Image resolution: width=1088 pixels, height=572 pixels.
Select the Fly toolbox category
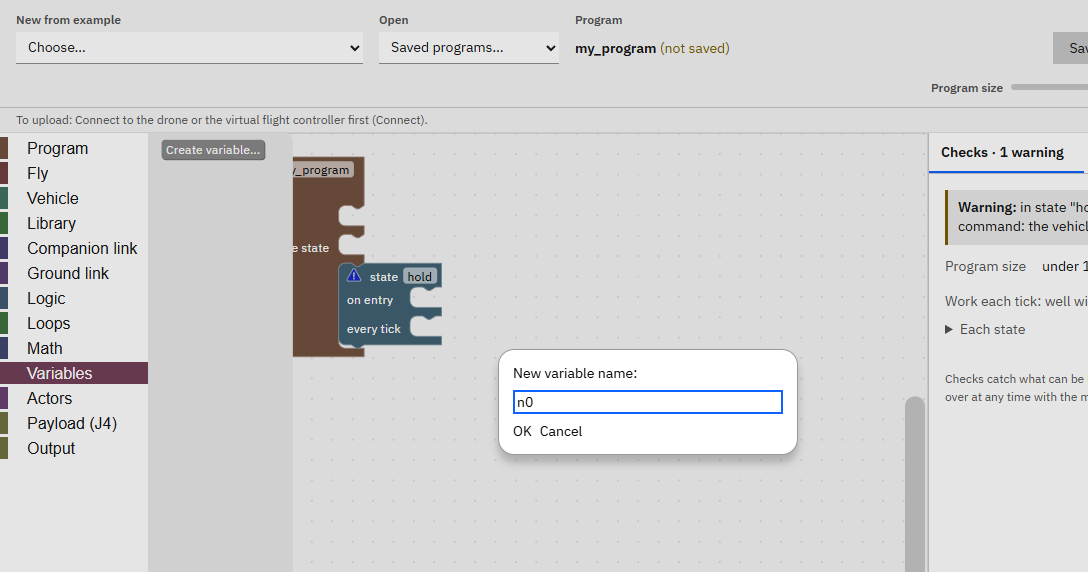[x=74, y=174]
